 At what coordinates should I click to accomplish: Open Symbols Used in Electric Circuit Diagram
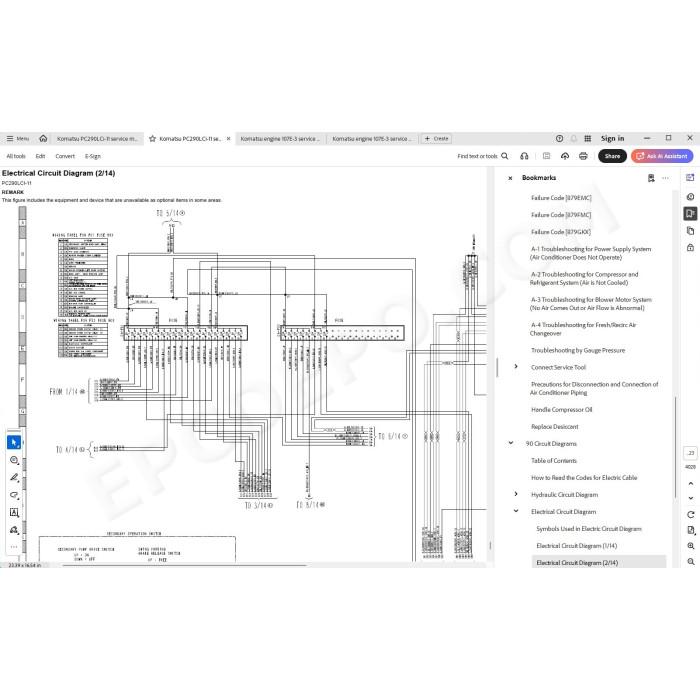coord(589,529)
